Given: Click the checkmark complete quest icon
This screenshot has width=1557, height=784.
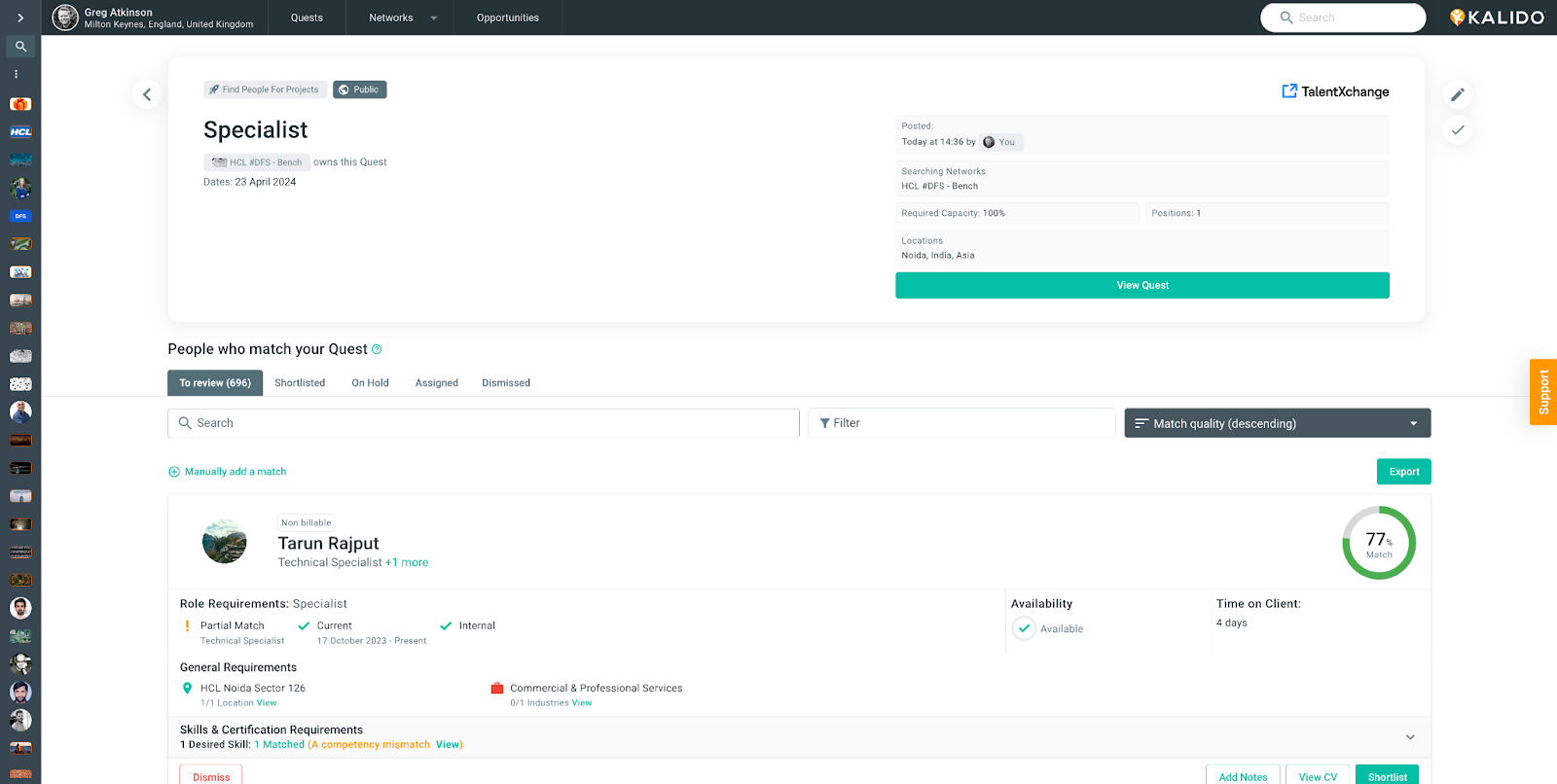Looking at the screenshot, I should pyautogui.click(x=1457, y=130).
